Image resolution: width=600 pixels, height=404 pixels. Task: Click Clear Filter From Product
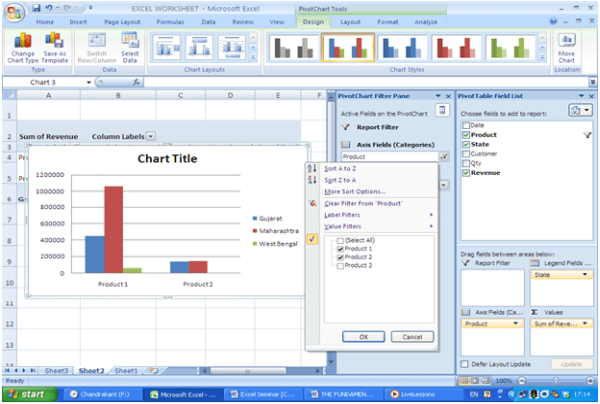click(364, 203)
